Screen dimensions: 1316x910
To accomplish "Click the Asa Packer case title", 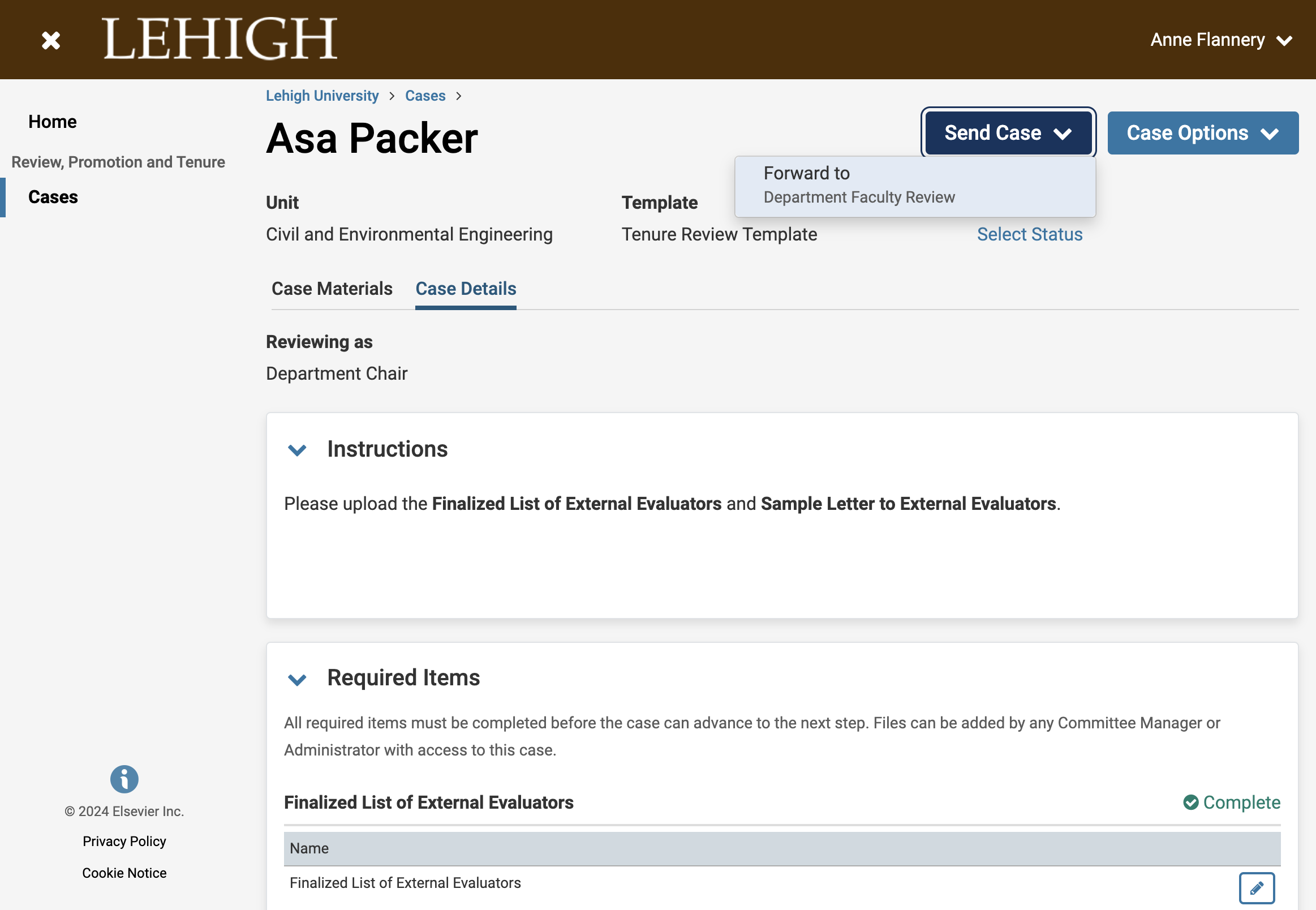I will click(x=372, y=138).
